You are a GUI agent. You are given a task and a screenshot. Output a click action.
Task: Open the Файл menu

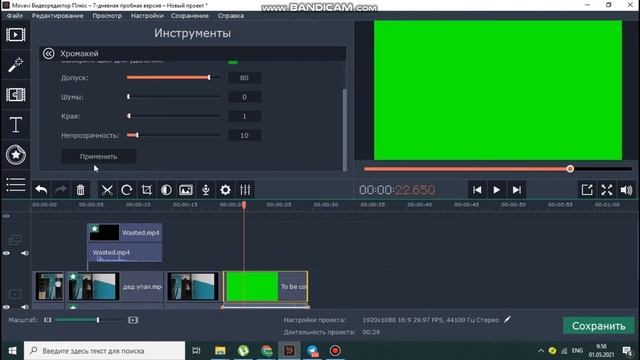tap(15, 16)
